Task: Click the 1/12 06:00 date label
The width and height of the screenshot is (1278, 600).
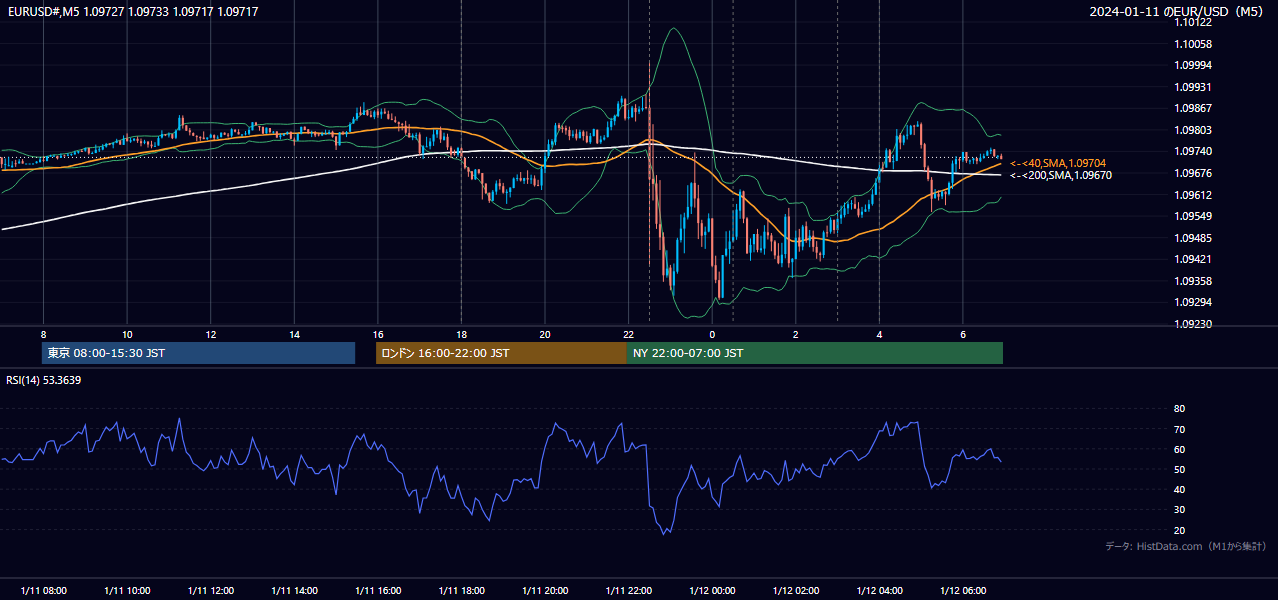Action: click(963, 591)
